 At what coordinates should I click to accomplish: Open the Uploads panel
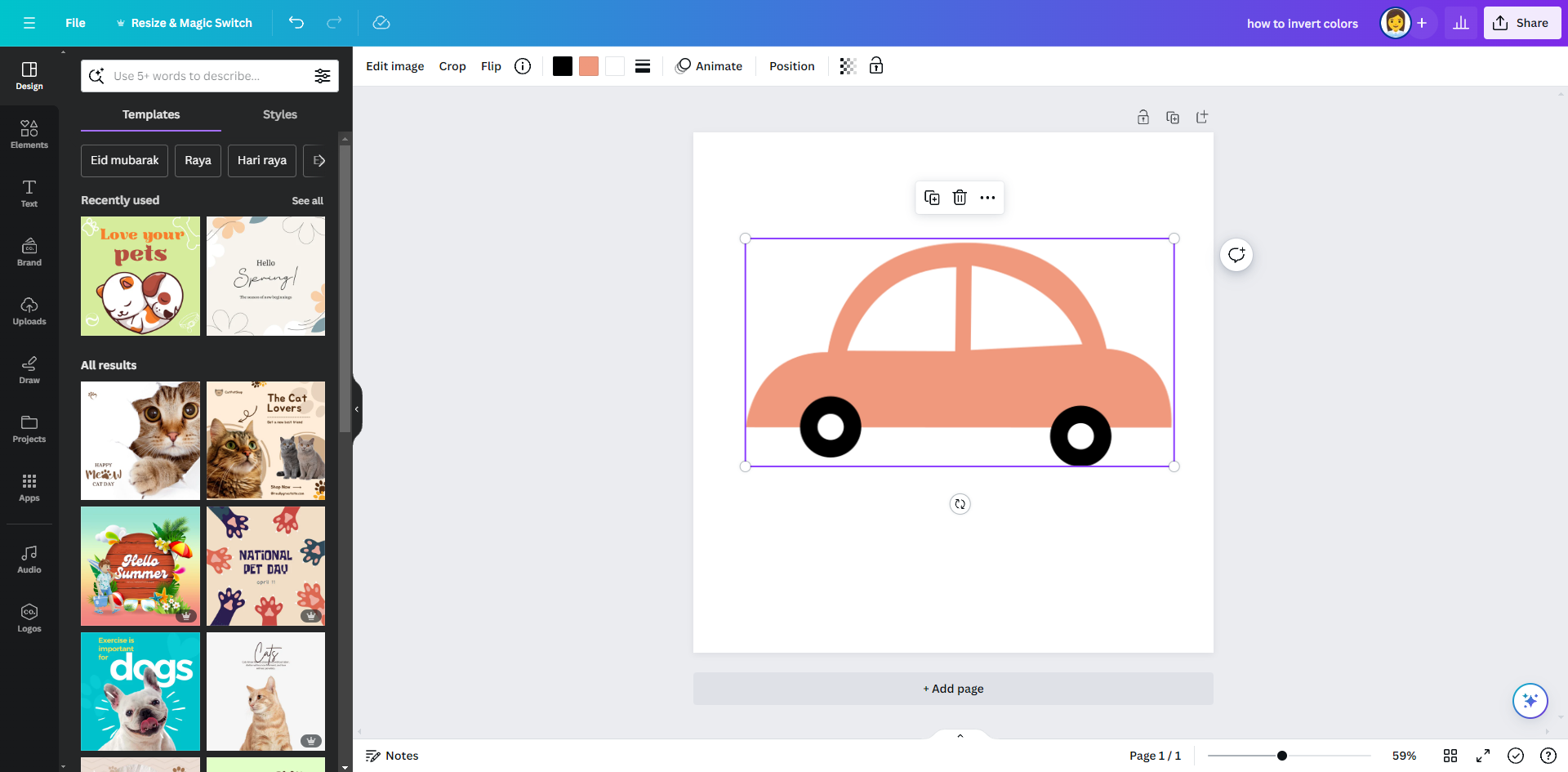pyautogui.click(x=29, y=311)
